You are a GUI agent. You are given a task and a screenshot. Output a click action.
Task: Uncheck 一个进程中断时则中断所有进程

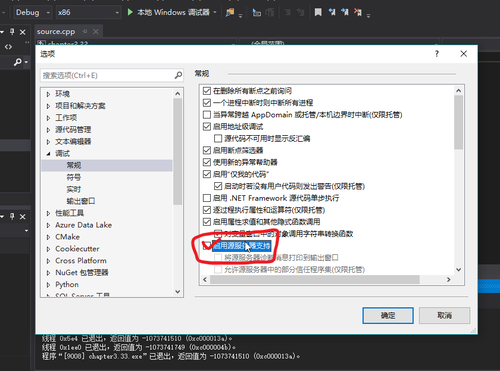click(x=207, y=103)
